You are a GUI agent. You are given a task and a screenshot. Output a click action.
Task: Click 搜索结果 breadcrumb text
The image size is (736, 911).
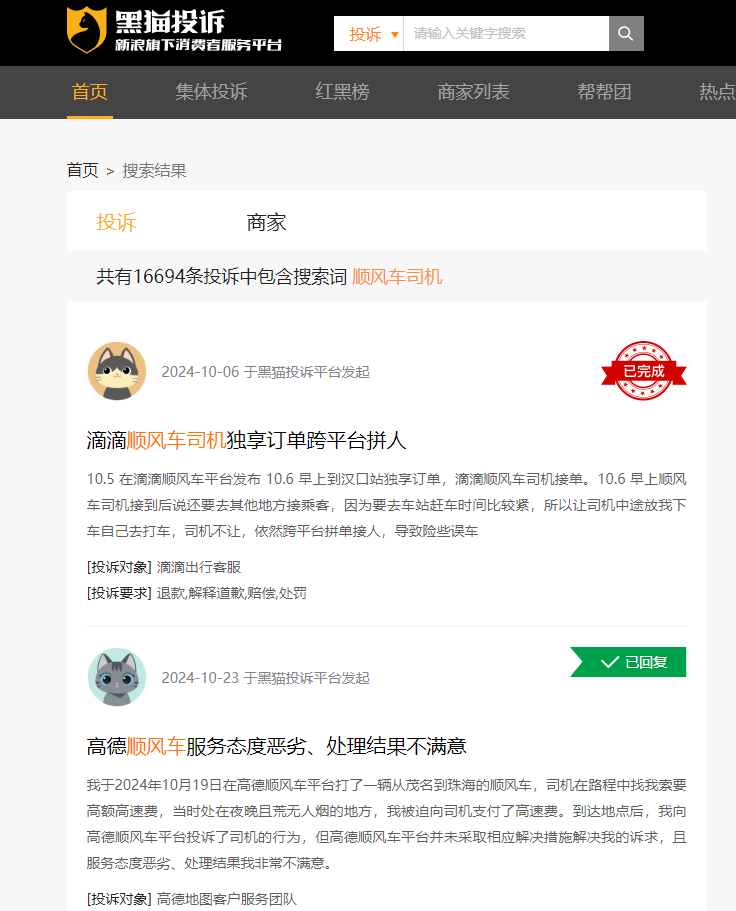coord(155,170)
